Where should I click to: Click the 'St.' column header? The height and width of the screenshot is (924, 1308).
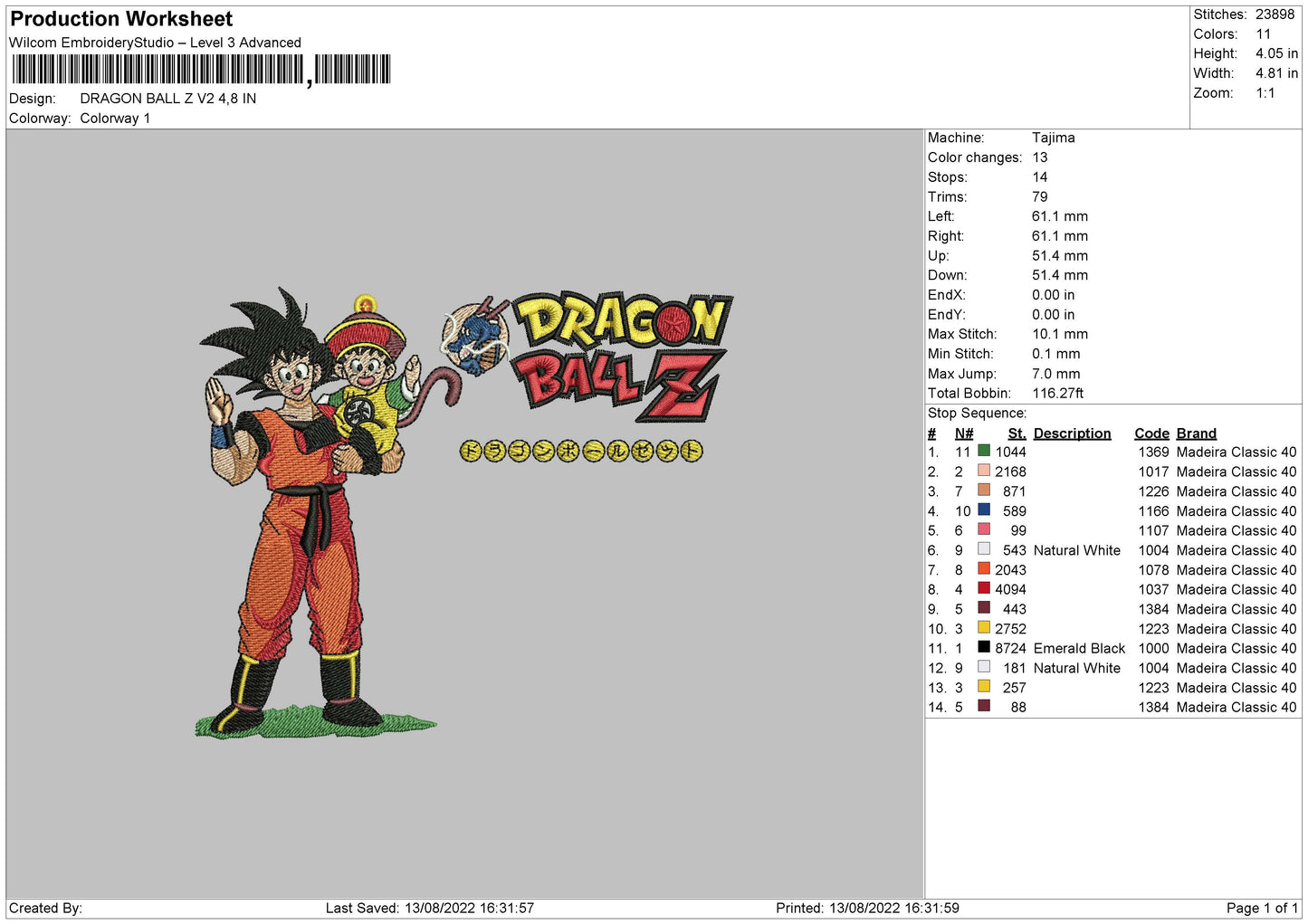[1017, 433]
